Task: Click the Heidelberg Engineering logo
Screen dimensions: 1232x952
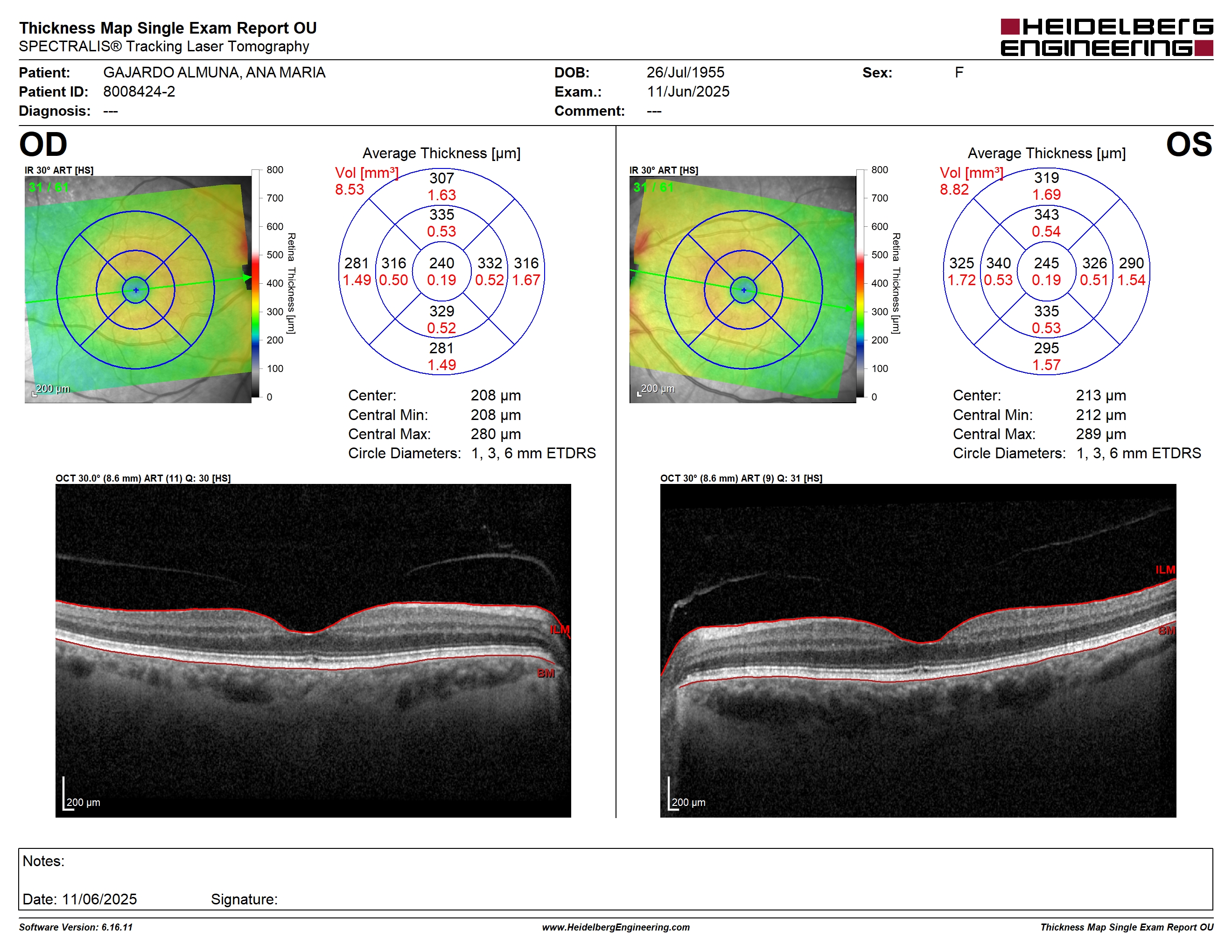Action: pos(1106,37)
